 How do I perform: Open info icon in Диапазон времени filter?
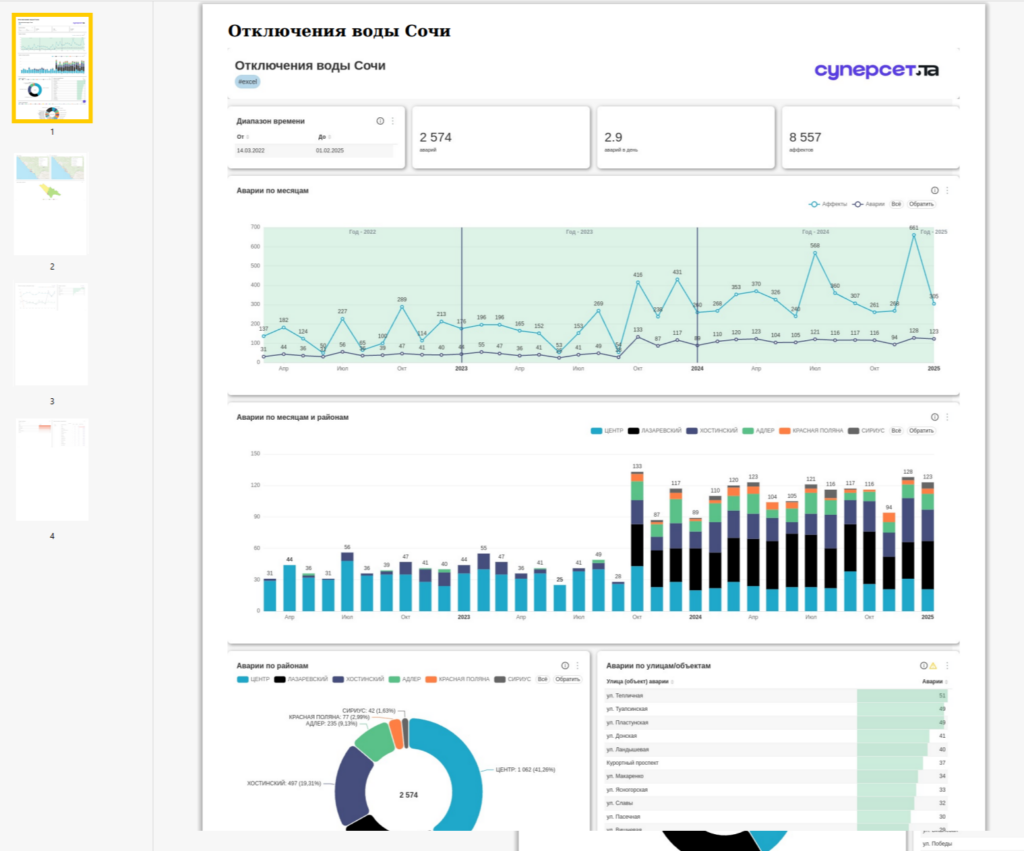point(380,121)
